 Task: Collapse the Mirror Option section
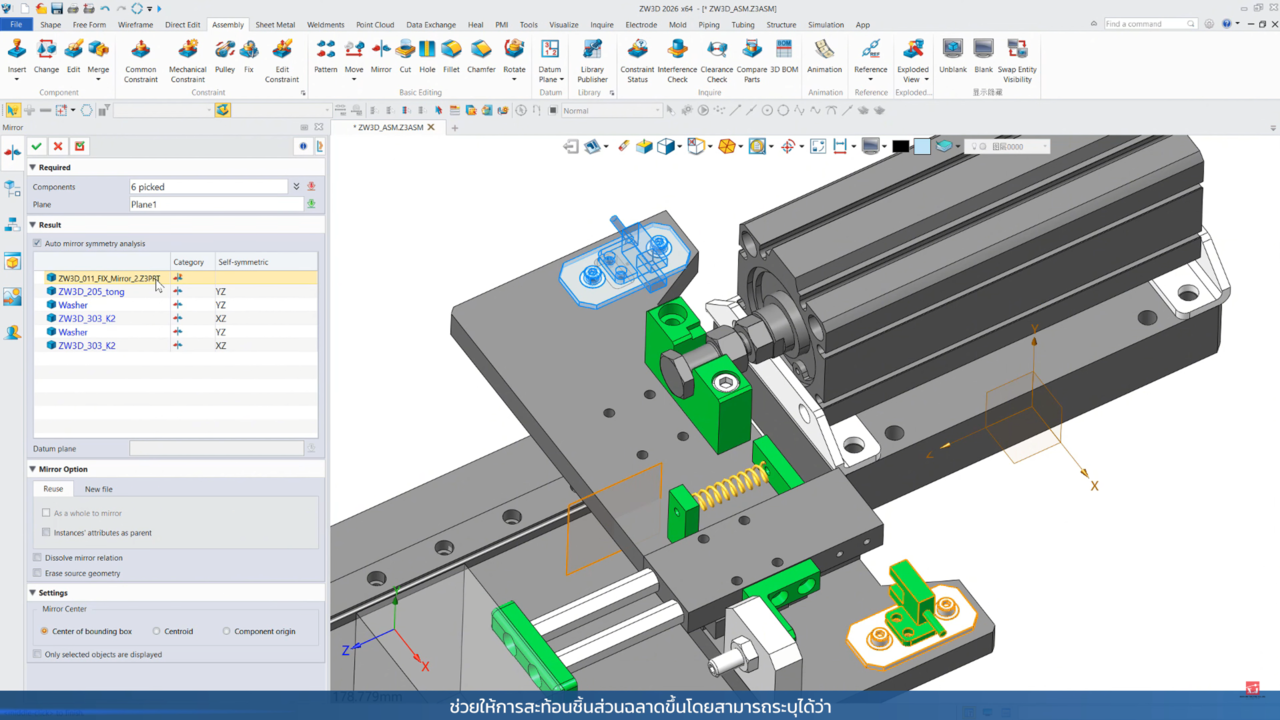33,469
